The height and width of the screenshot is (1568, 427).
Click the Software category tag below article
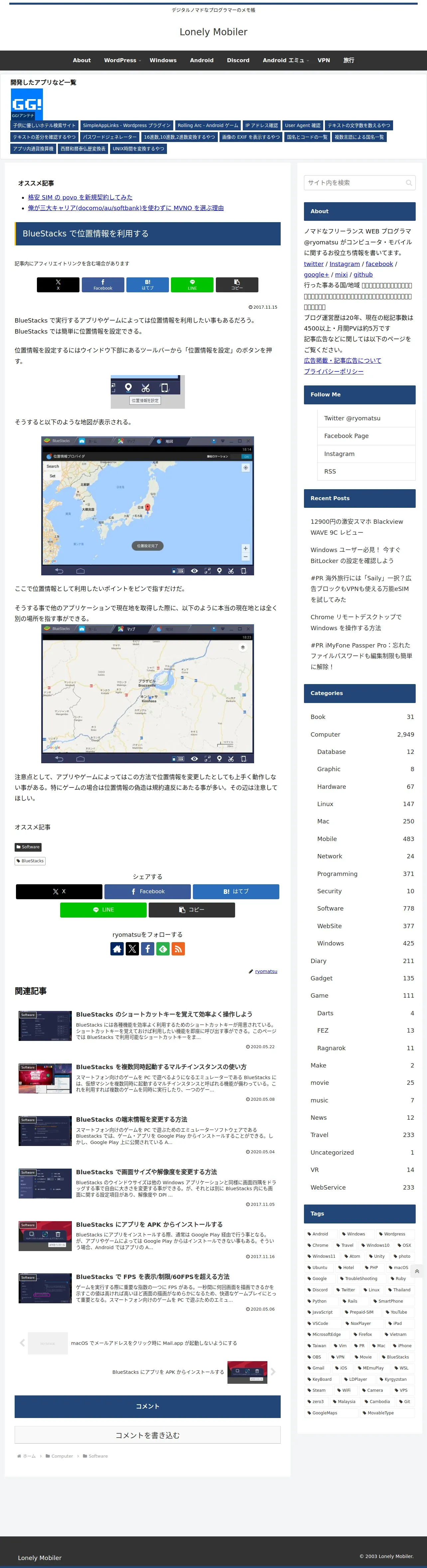[x=28, y=847]
